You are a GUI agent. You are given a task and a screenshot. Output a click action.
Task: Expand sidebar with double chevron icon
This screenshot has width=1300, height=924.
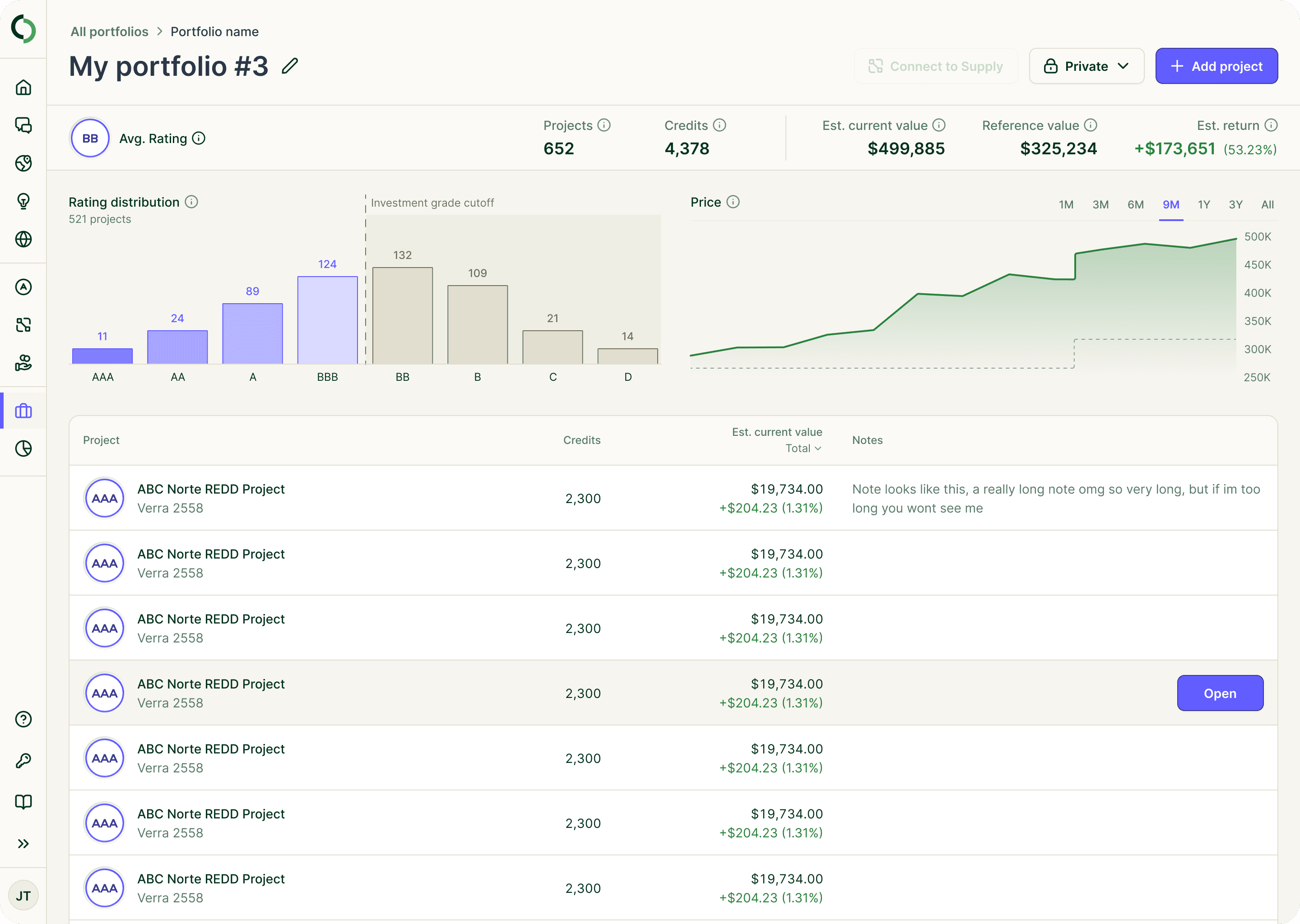click(23, 843)
